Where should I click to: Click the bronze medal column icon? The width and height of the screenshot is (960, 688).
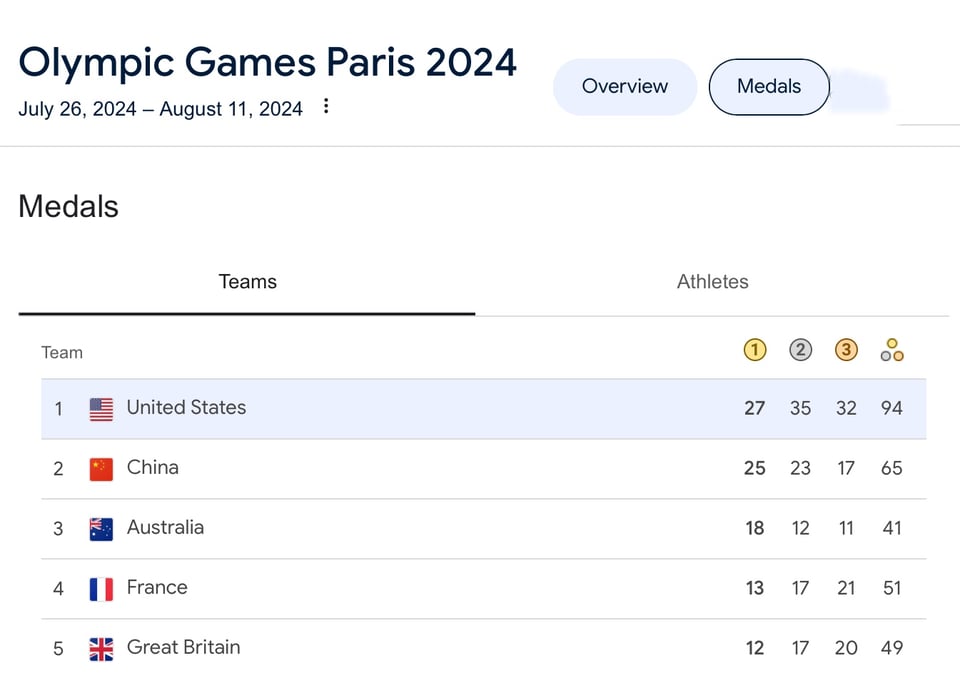[846, 350]
